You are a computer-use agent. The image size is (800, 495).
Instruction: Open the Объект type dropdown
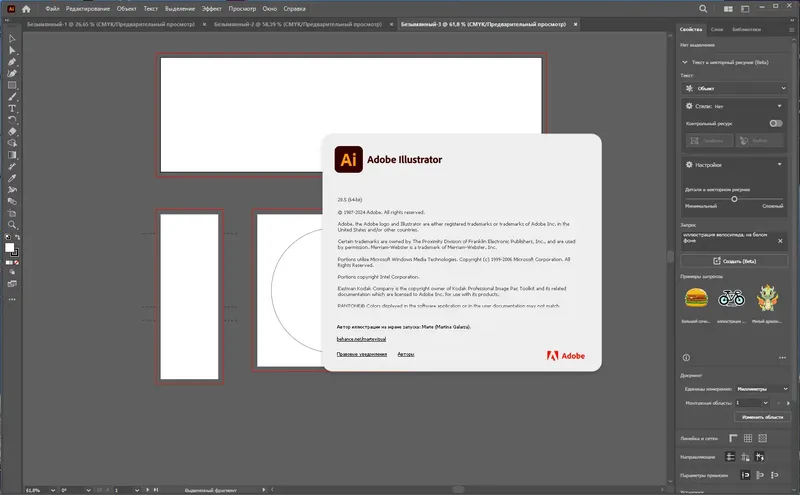click(734, 88)
